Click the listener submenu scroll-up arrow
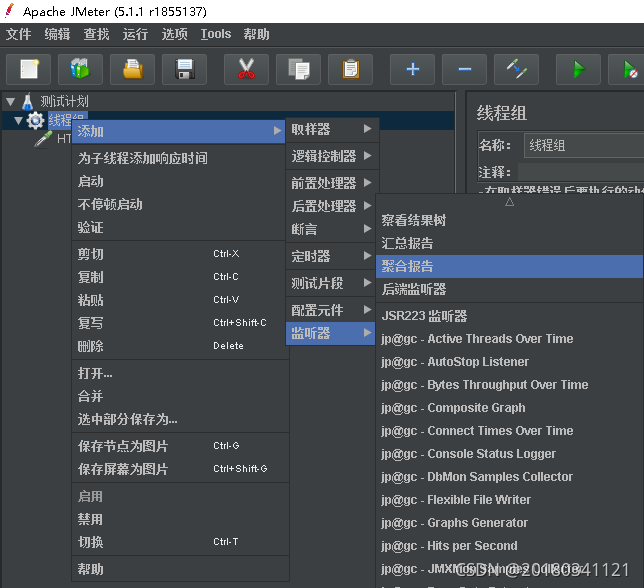 tap(509, 202)
